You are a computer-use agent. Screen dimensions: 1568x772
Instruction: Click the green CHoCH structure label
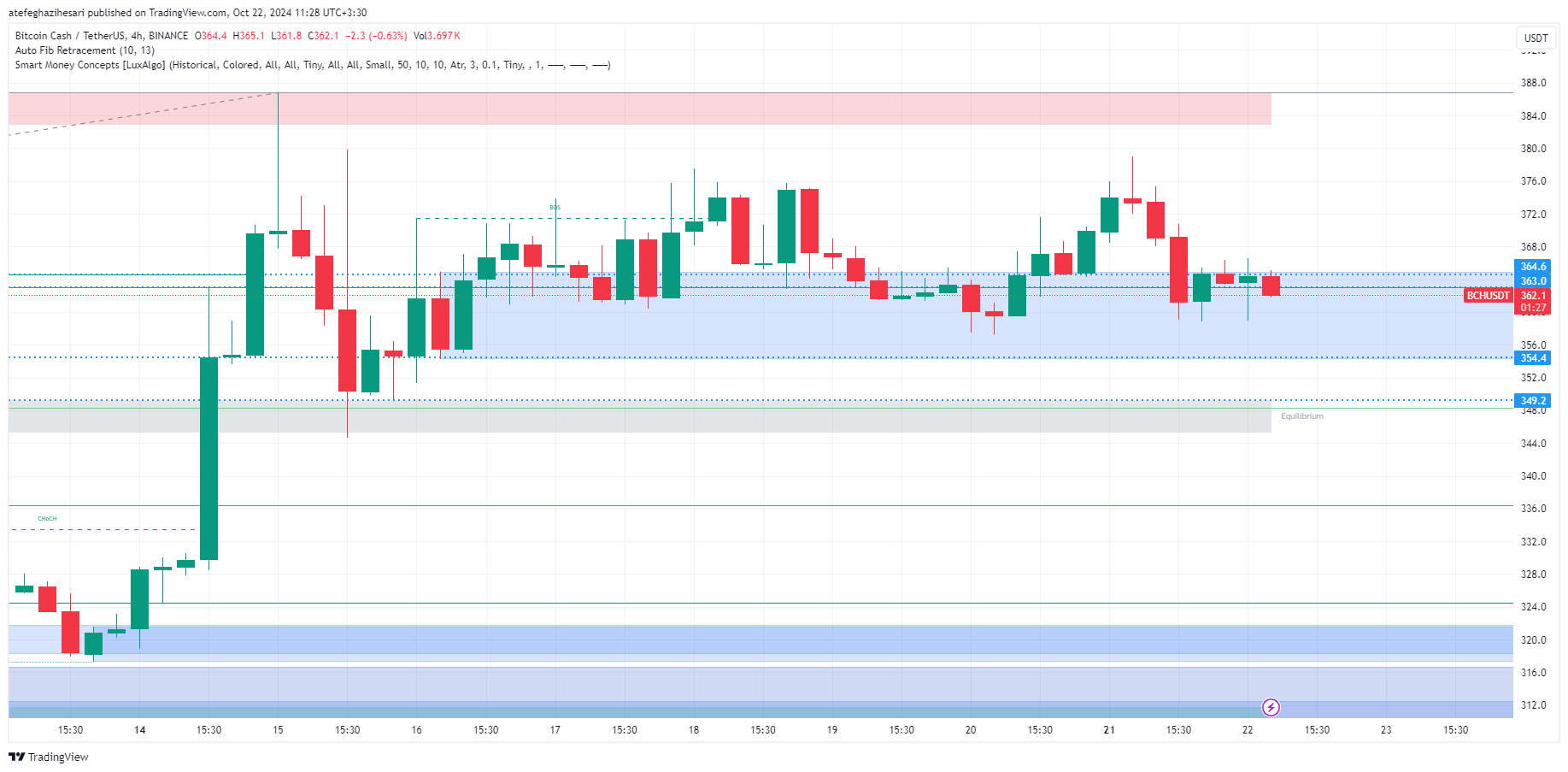47,519
